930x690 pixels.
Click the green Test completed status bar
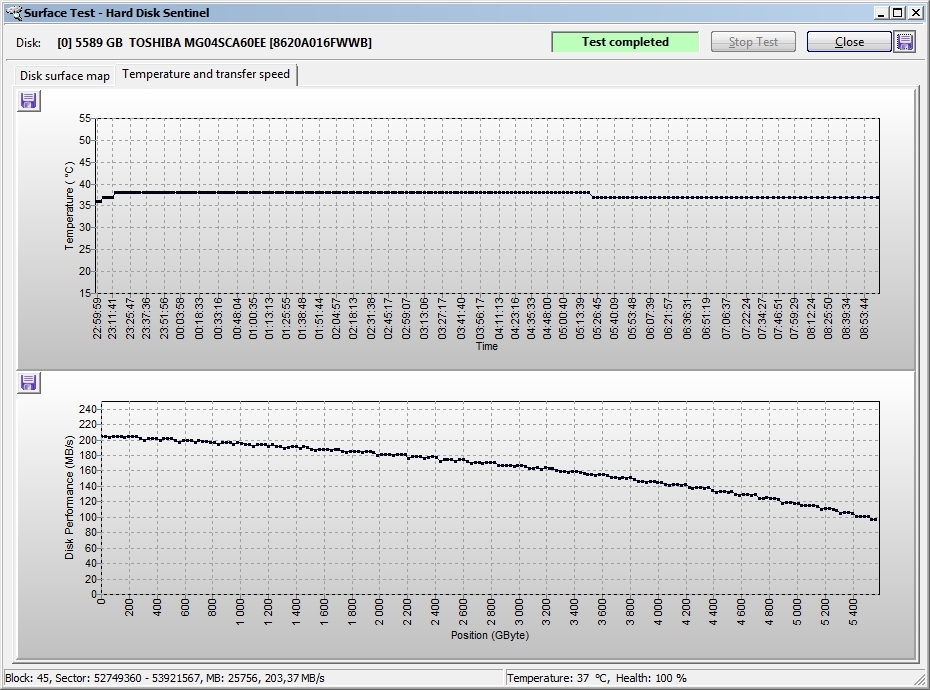[x=625, y=42]
